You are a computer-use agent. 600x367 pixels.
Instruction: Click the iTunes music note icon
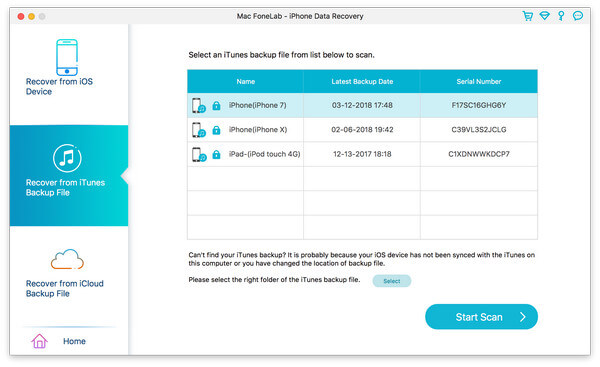[x=67, y=158]
